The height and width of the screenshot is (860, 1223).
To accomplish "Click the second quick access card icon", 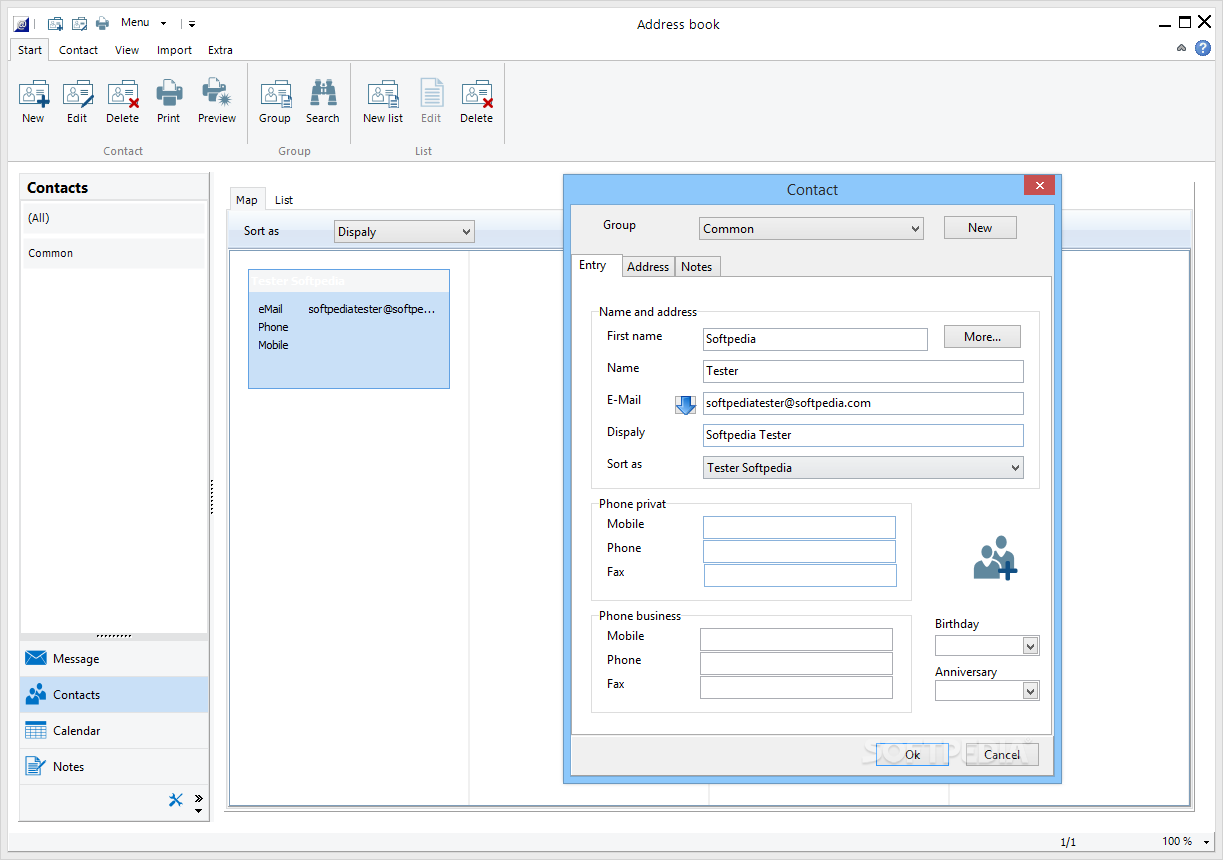I will point(79,24).
